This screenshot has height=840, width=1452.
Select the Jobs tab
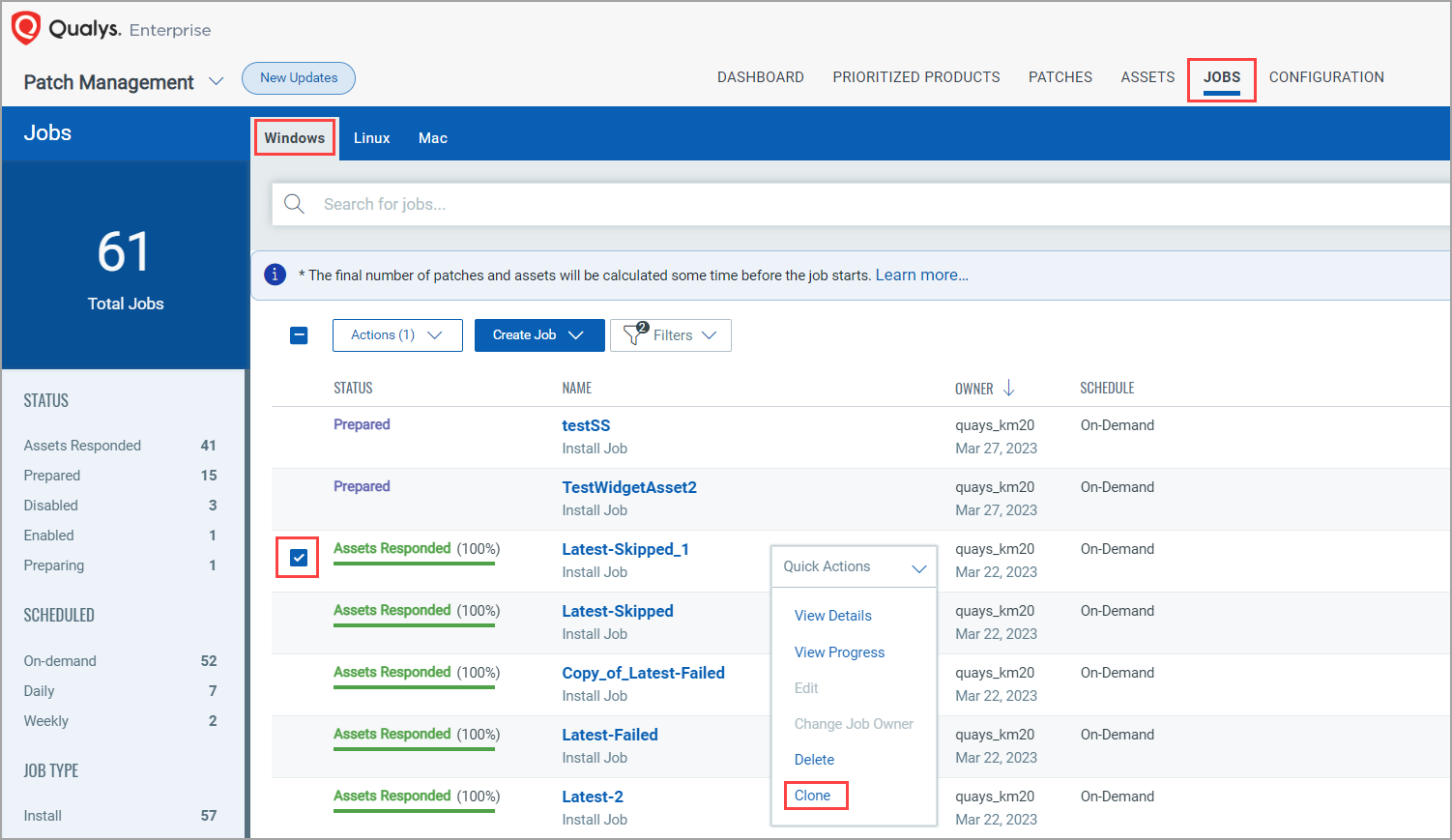[x=1222, y=77]
